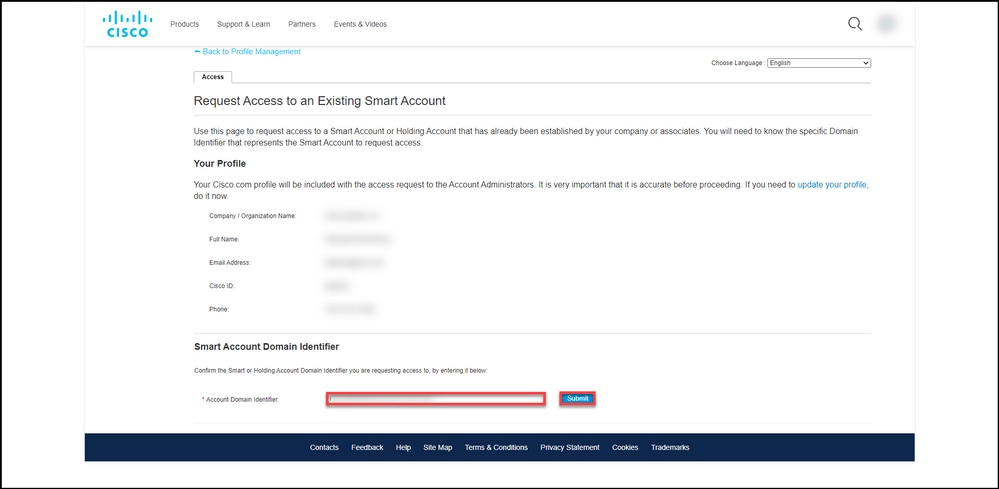Go back to Profile Management
Screen dimensions: 999x489
pos(247,52)
